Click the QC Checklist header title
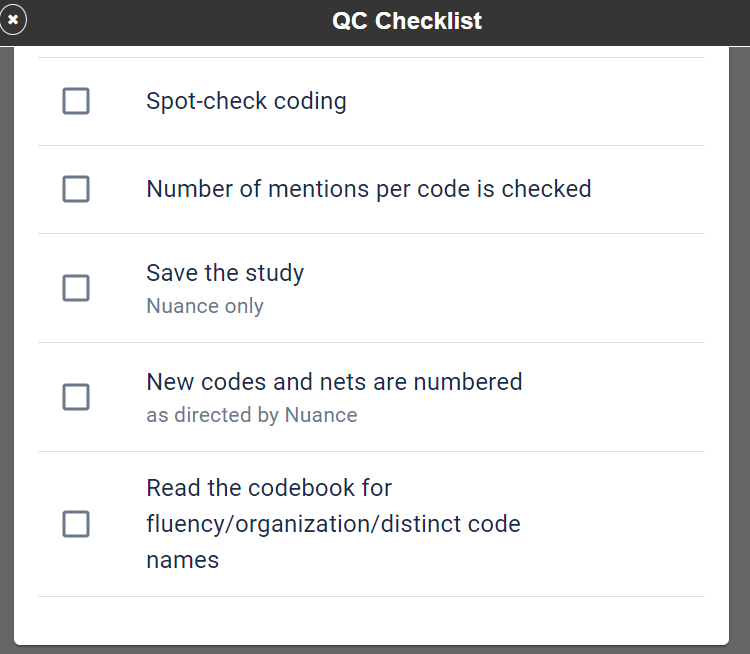The image size is (750, 654). click(407, 21)
